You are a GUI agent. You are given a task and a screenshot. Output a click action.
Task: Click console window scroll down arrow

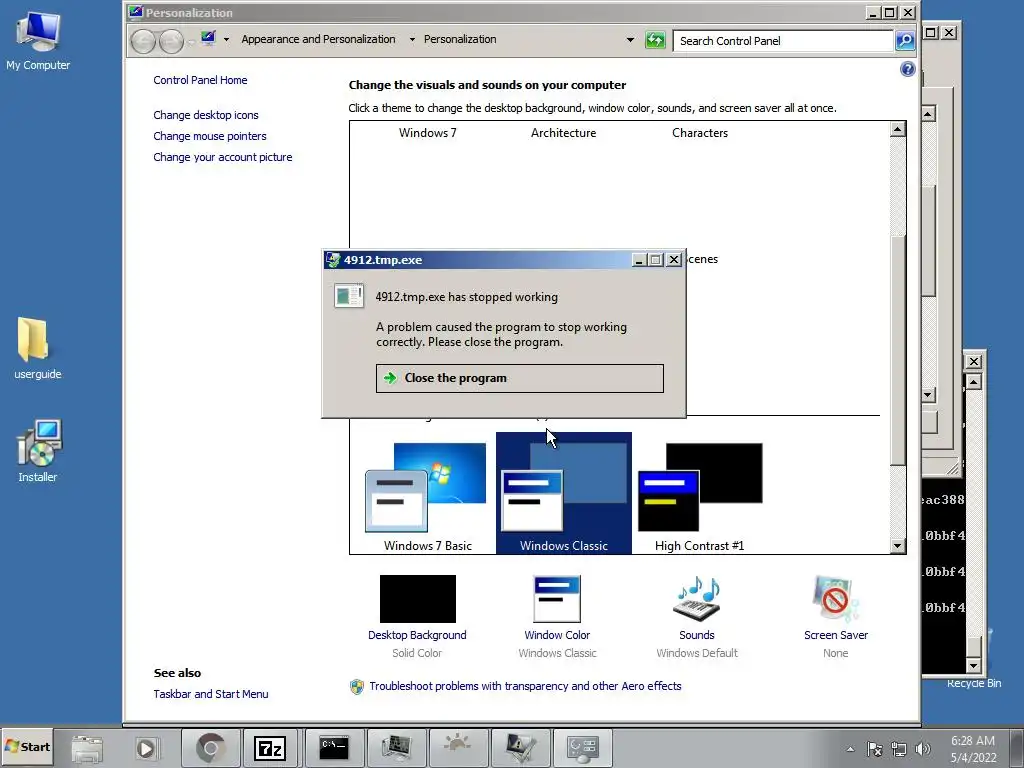coord(974,666)
